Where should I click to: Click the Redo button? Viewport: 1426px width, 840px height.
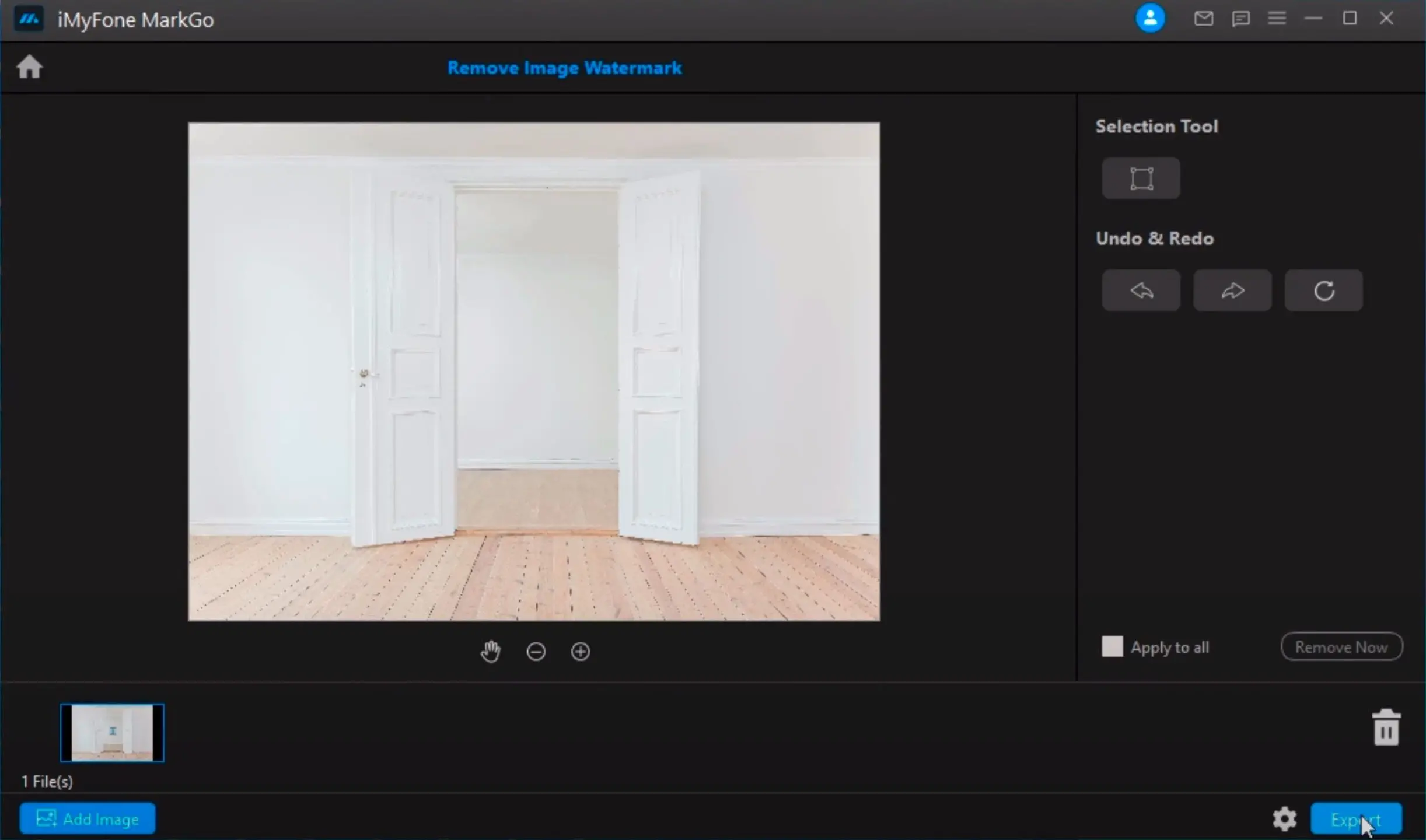(x=1232, y=290)
